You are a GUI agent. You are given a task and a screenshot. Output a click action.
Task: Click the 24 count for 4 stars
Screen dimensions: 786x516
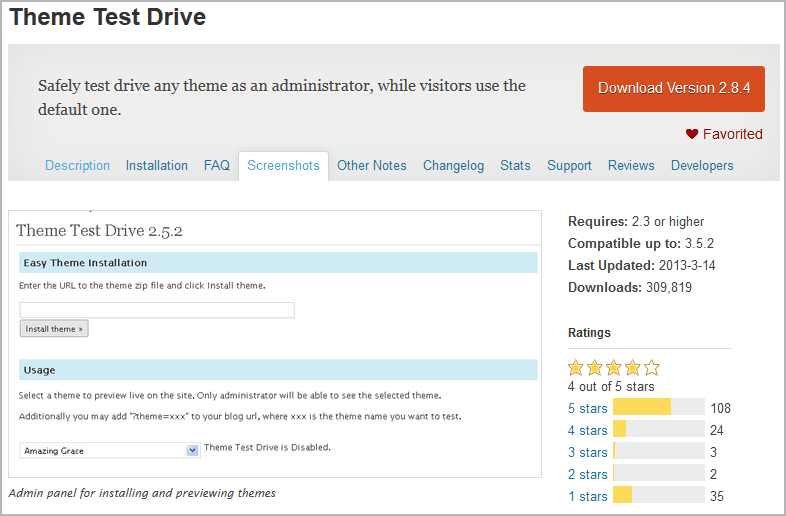tap(717, 430)
